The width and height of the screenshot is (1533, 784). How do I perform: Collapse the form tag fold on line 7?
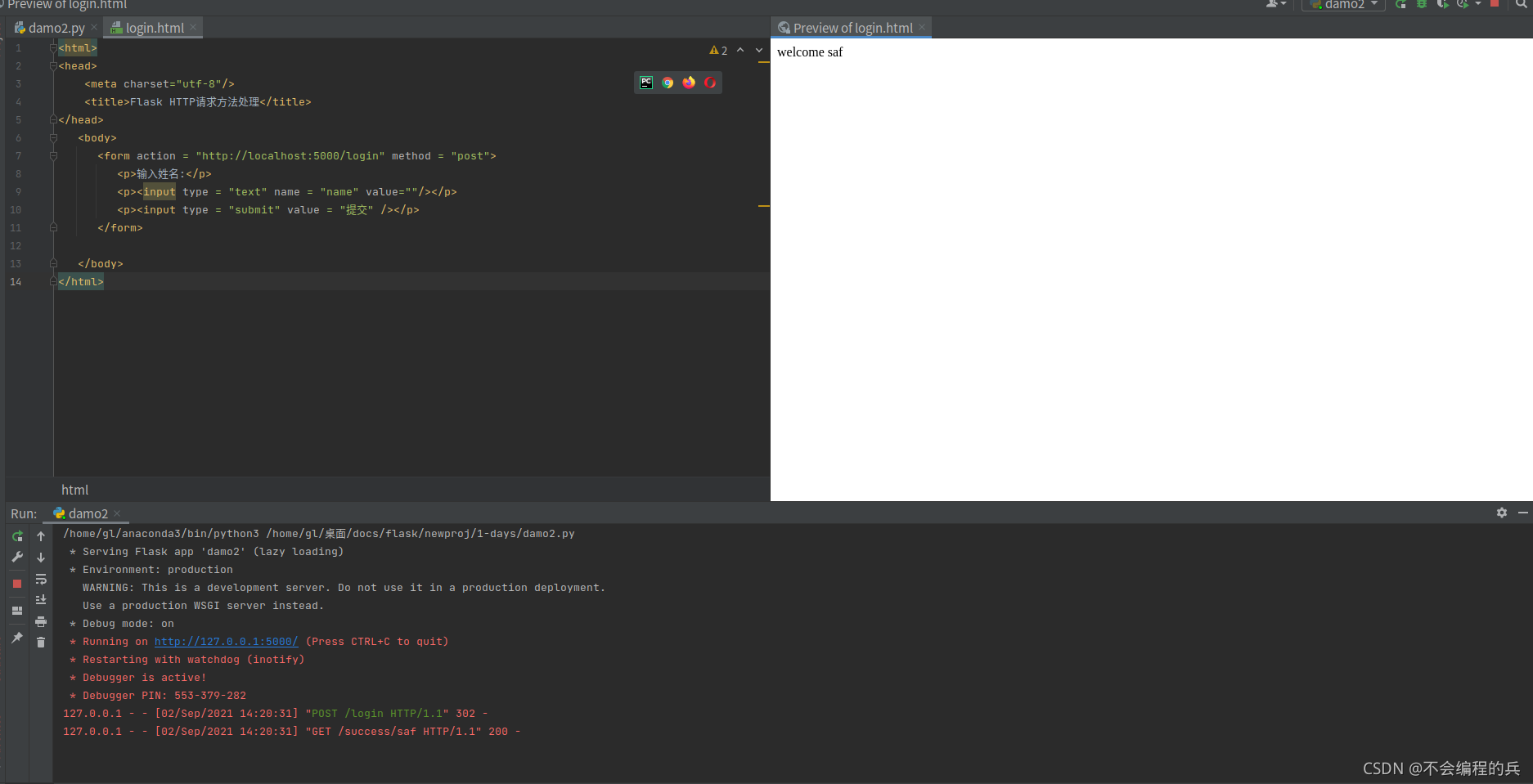[x=53, y=156]
